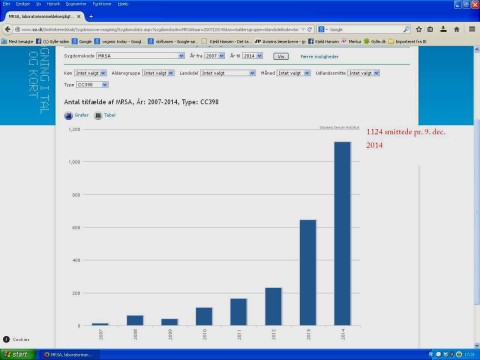
Task: Open the start year 2007 dropdown
Action: click(214, 56)
